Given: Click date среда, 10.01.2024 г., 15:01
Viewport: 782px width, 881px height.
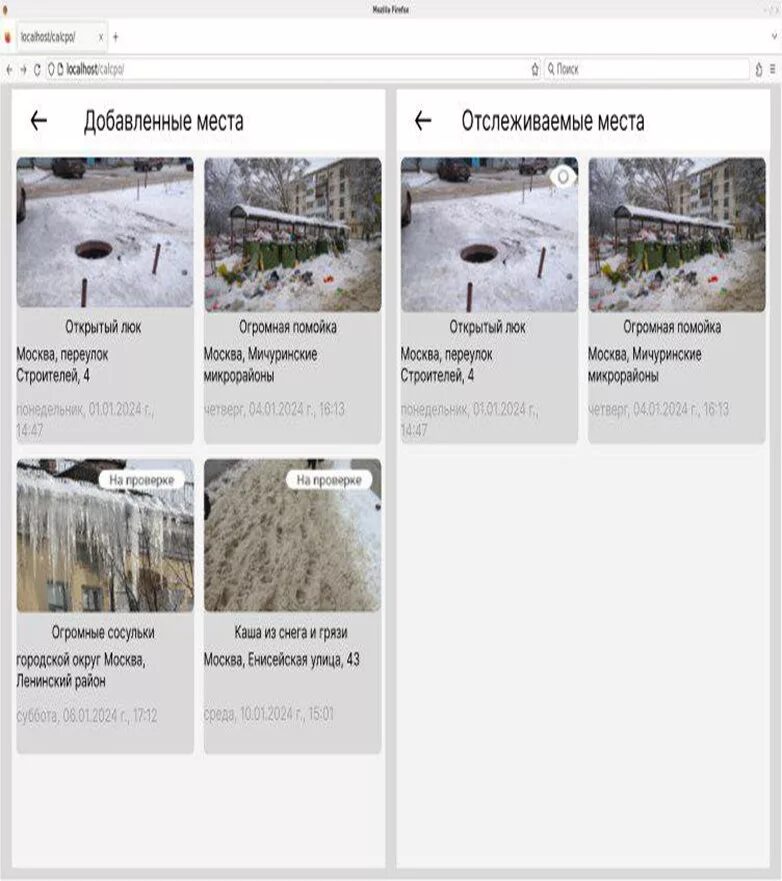Looking at the screenshot, I should 269,714.
